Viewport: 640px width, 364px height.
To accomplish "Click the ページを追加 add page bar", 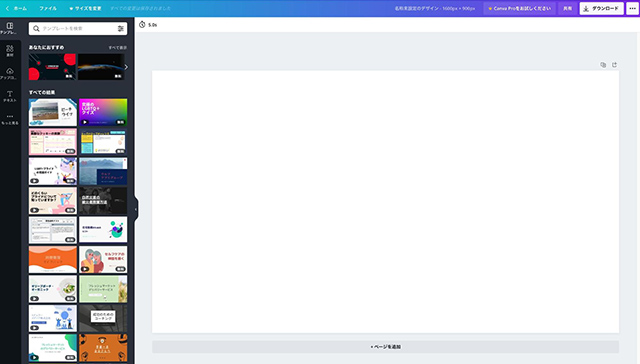I will [x=385, y=347].
